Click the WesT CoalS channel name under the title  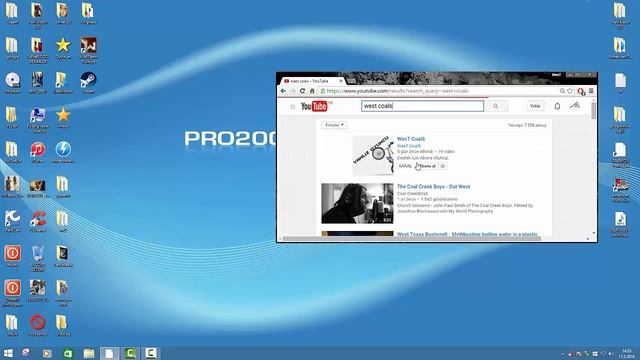click(409, 146)
